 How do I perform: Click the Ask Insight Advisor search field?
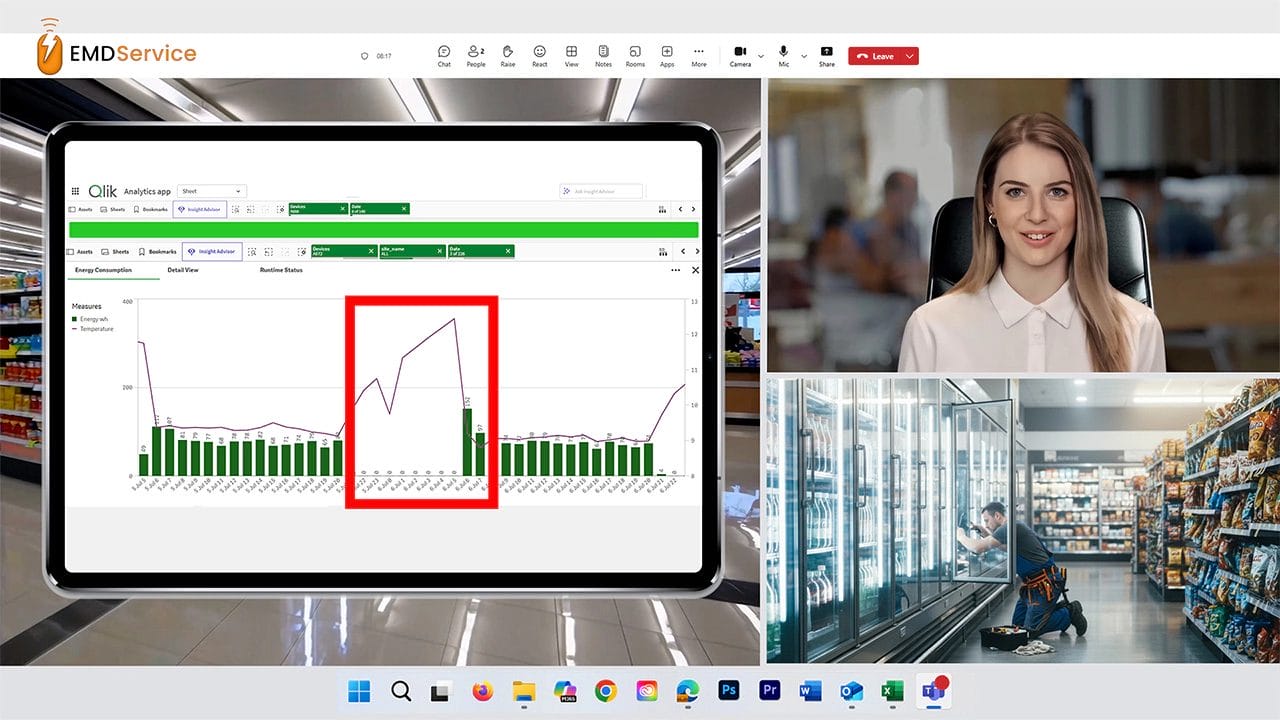601,191
